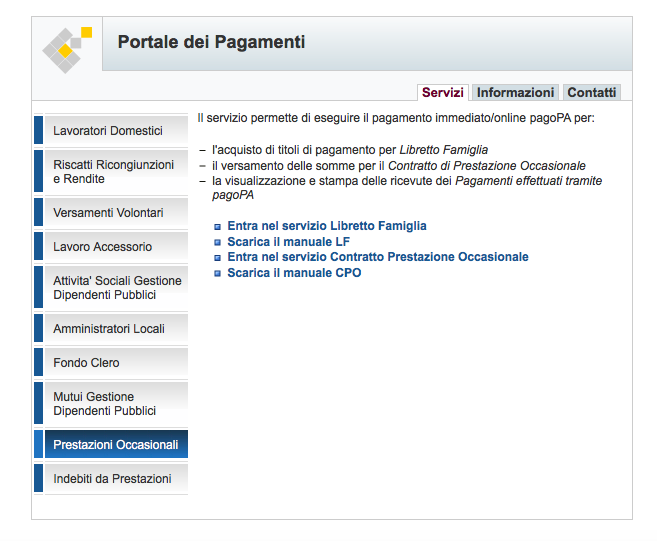Image resolution: width=657 pixels, height=541 pixels.
Task: Download via Scarica il manuale CPO link
Action: tap(294, 273)
